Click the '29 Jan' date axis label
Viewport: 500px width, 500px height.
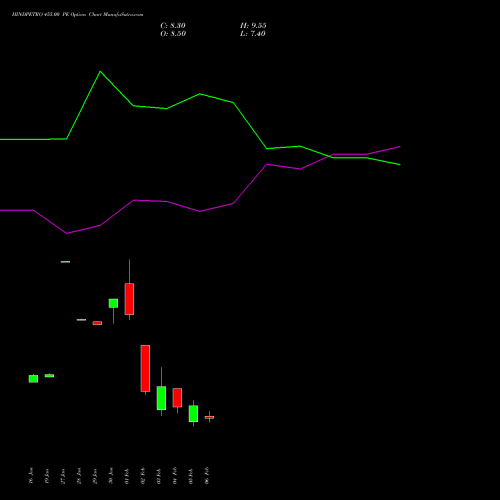pos(95,476)
